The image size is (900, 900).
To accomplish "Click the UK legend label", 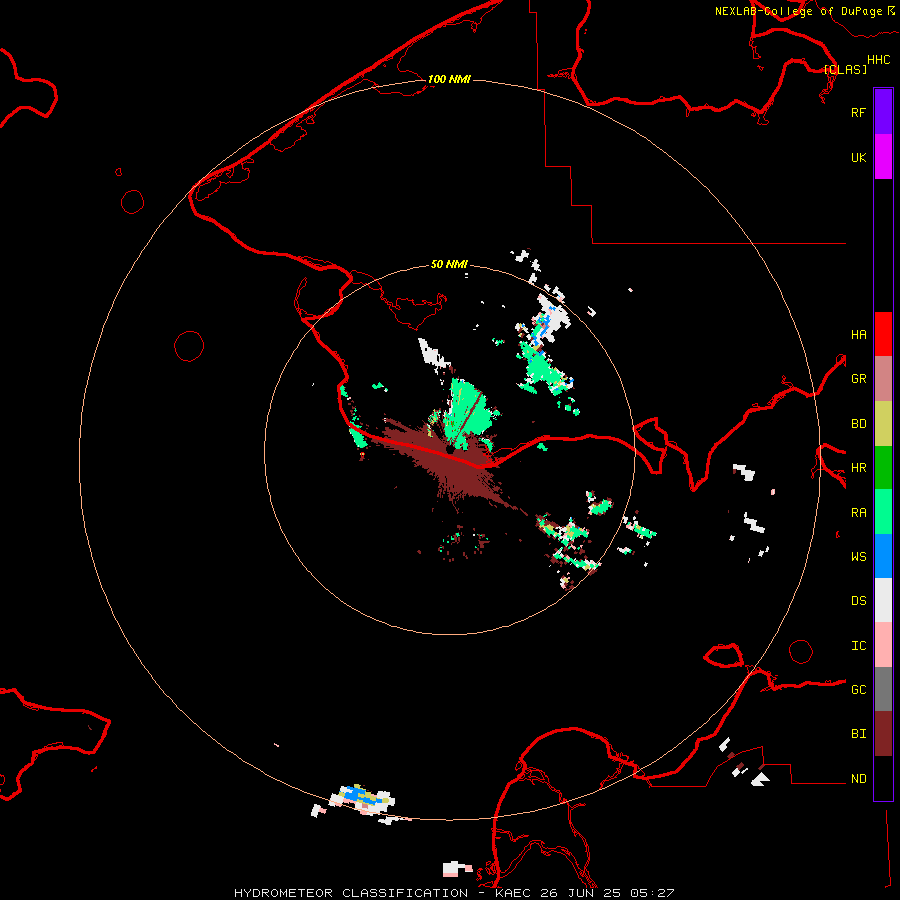I will pyautogui.click(x=858, y=157).
